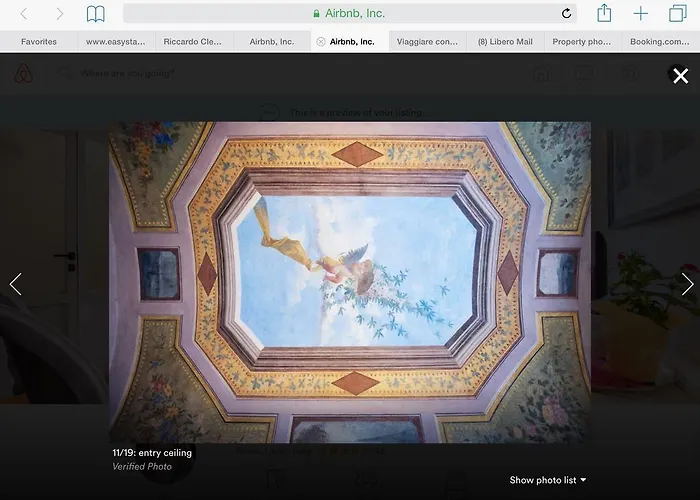
Task: Tap the Airbnb, Inc. address bar
Action: [x=350, y=13]
